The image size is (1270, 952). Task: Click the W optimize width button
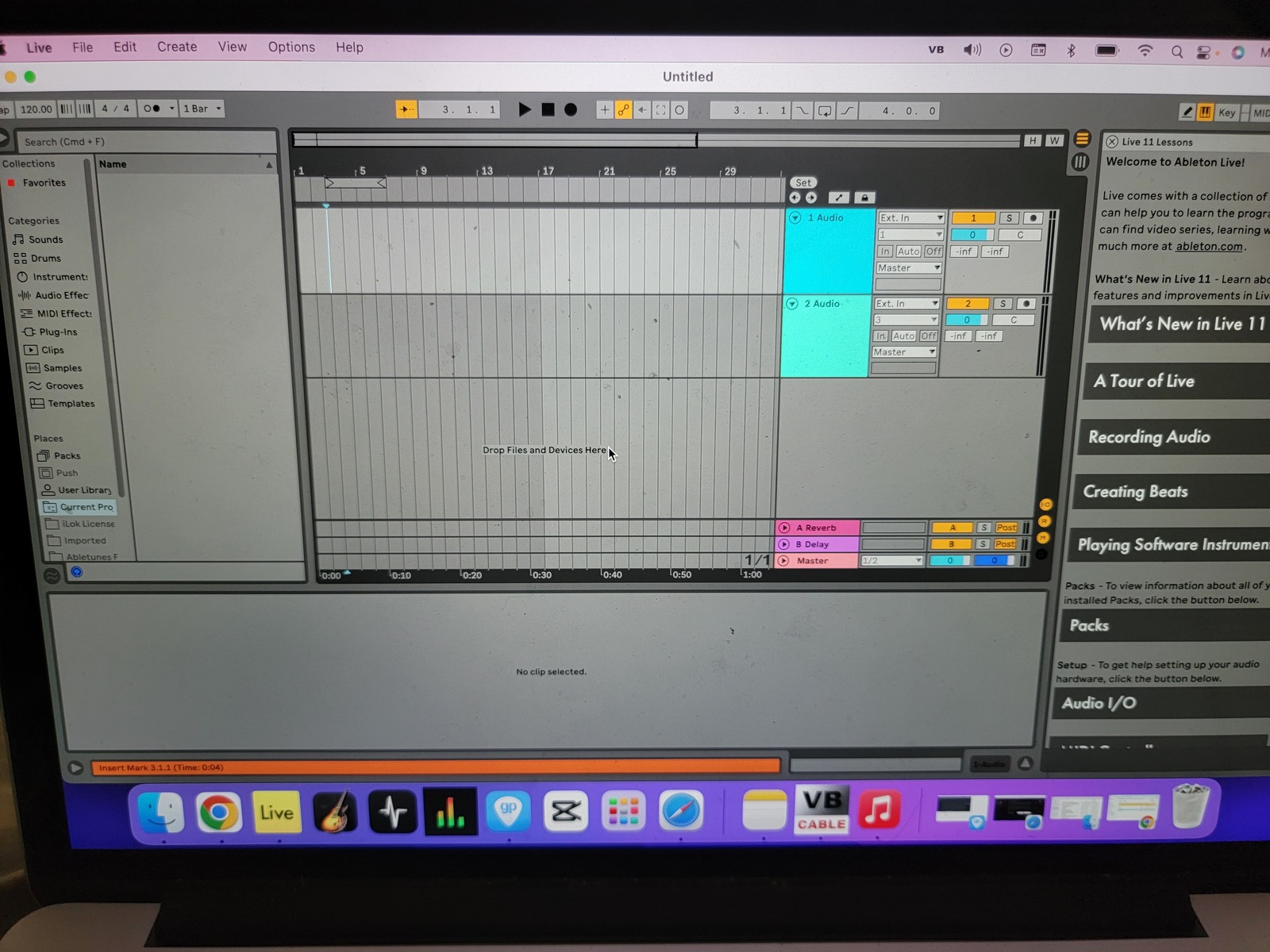(1054, 140)
